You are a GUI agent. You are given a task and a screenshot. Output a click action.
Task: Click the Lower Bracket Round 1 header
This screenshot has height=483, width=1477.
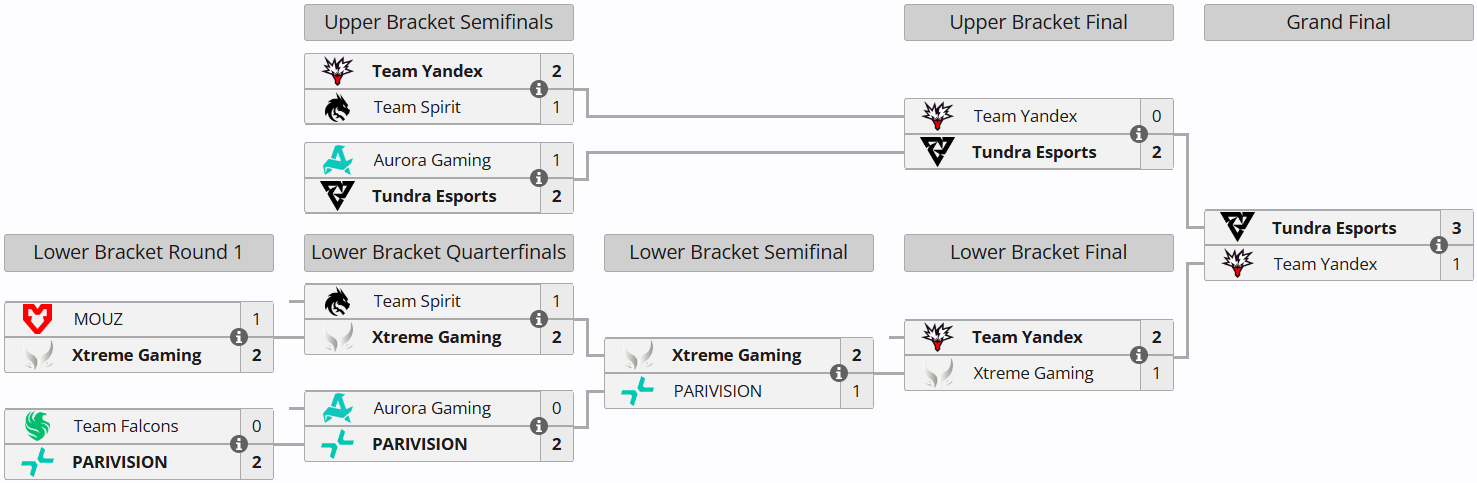pos(138,252)
